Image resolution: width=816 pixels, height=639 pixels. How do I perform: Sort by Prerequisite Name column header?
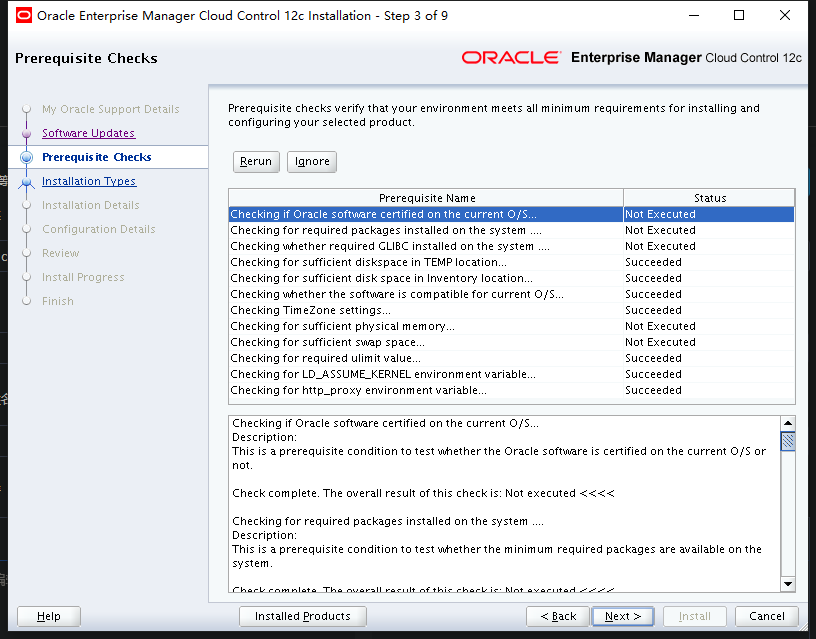click(x=427, y=198)
